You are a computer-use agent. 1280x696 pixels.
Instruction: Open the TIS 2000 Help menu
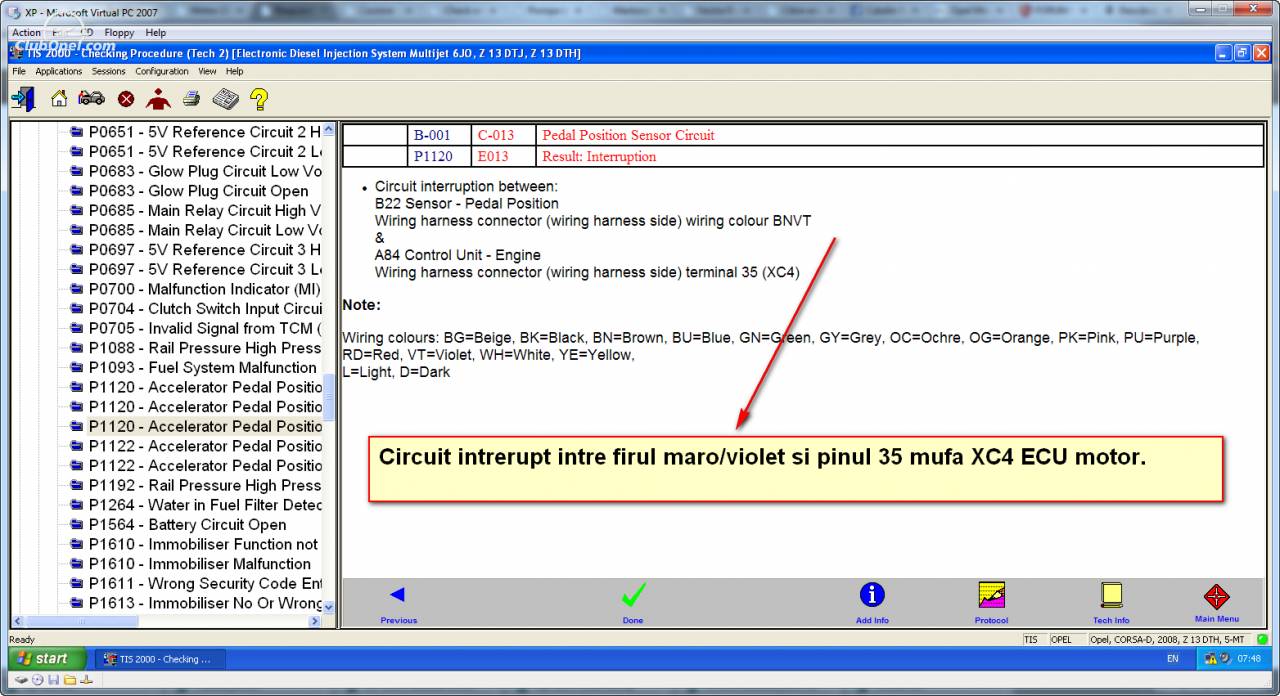[x=234, y=71]
